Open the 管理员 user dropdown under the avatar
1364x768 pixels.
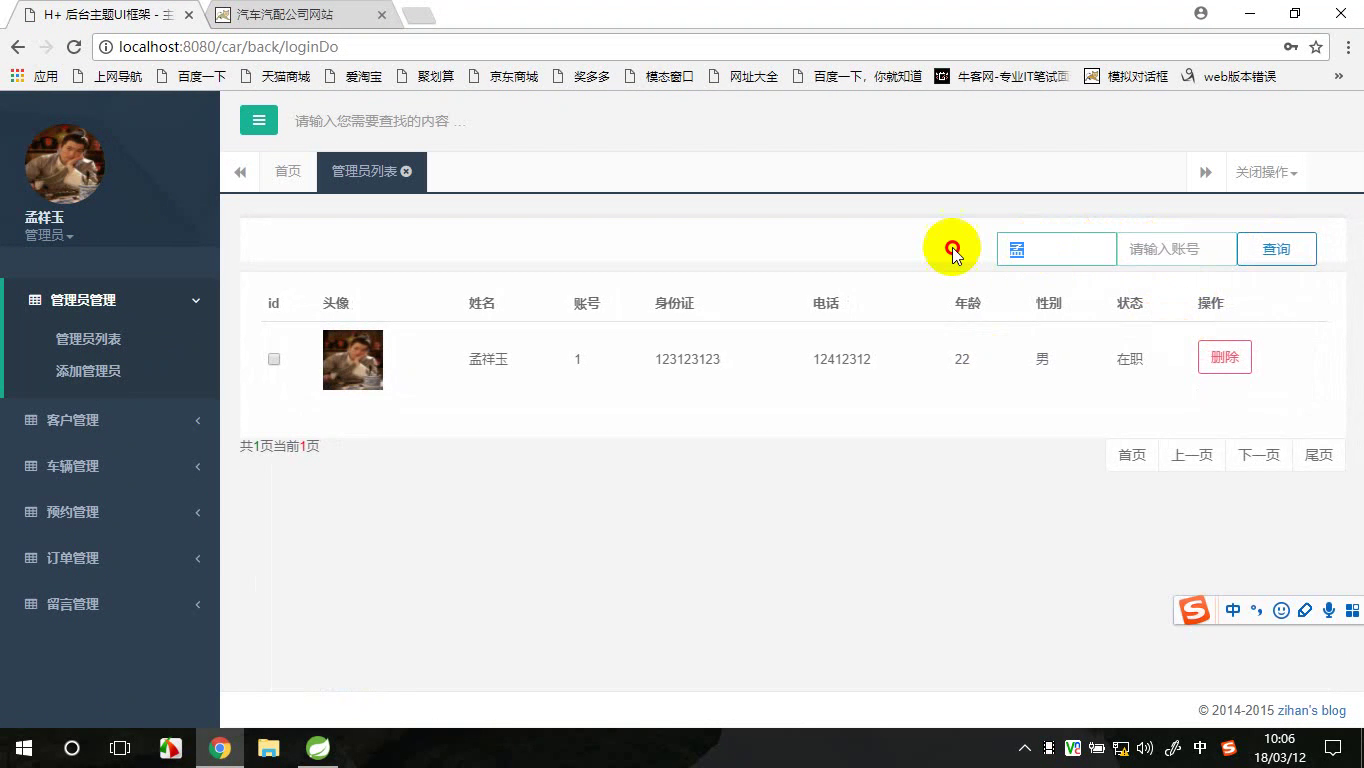49,235
